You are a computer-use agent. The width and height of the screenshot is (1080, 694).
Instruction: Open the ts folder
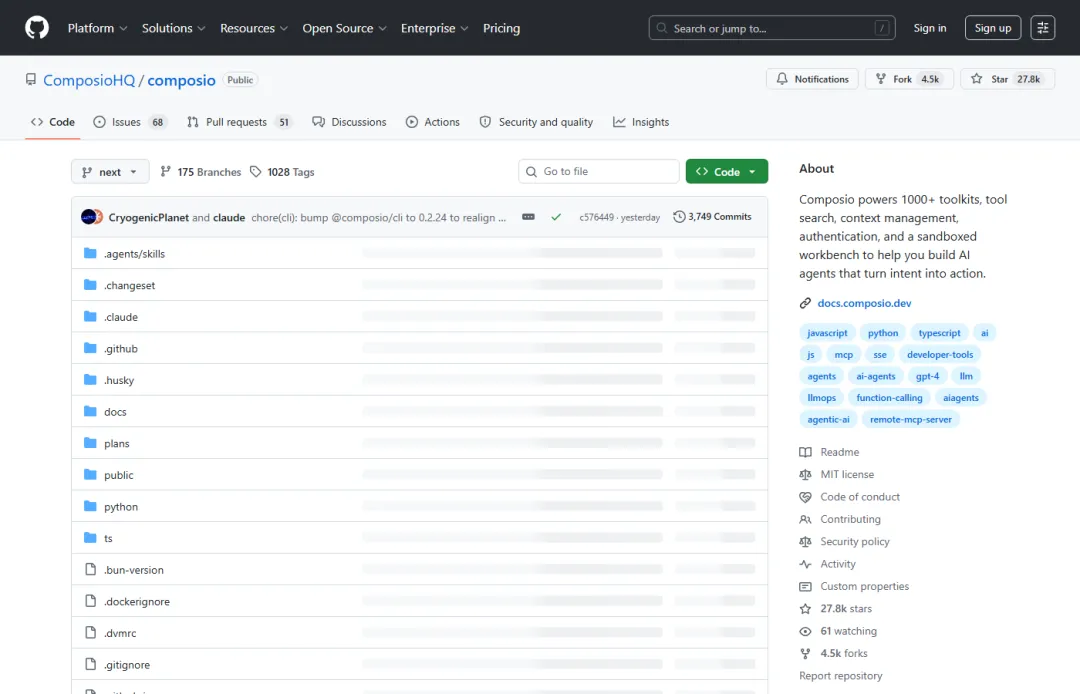108,539
